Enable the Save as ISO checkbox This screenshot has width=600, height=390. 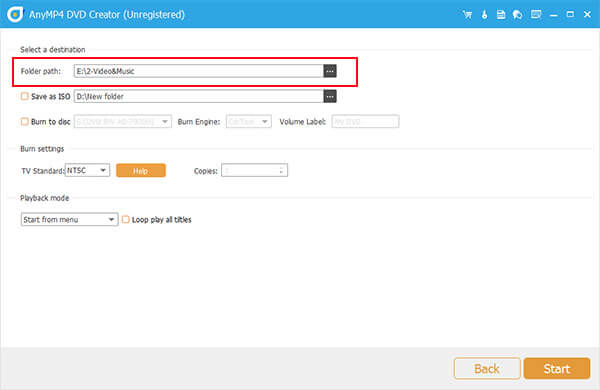pyautogui.click(x=24, y=96)
